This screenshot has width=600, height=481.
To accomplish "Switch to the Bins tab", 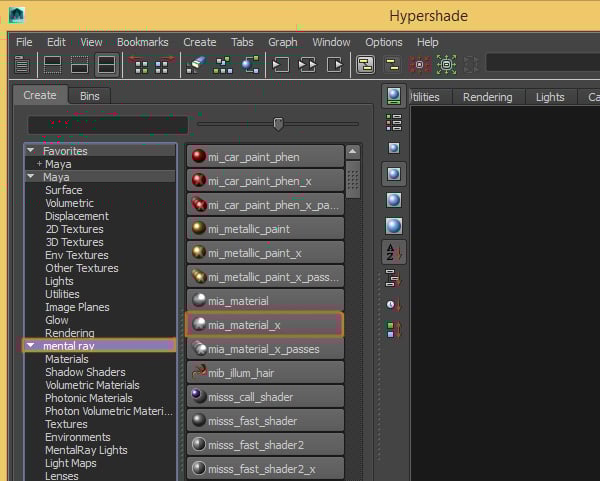I will tap(90, 96).
